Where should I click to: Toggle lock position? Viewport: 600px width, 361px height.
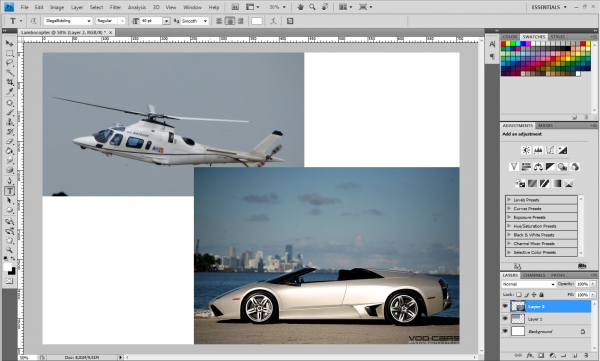pyautogui.click(x=534, y=295)
